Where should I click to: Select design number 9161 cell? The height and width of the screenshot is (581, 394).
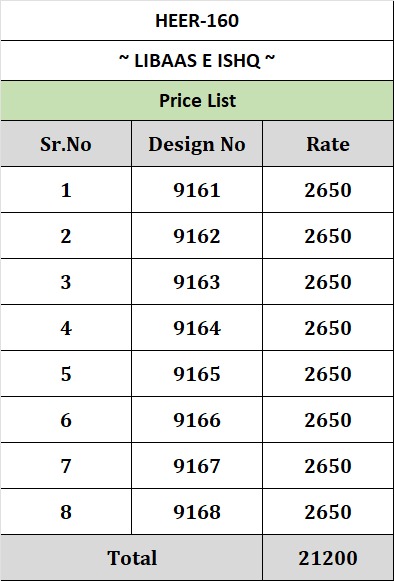pos(197,190)
